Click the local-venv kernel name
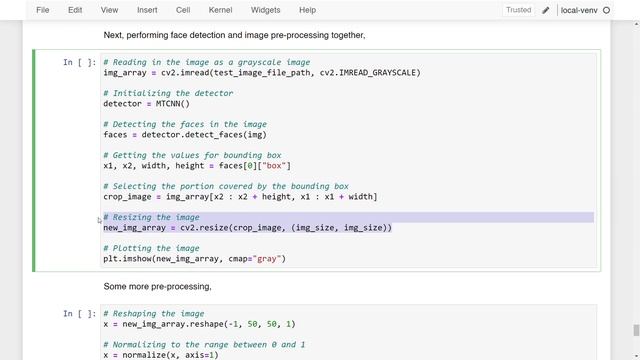Image resolution: width=640 pixels, height=360 pixels. [x=579, y=10]
